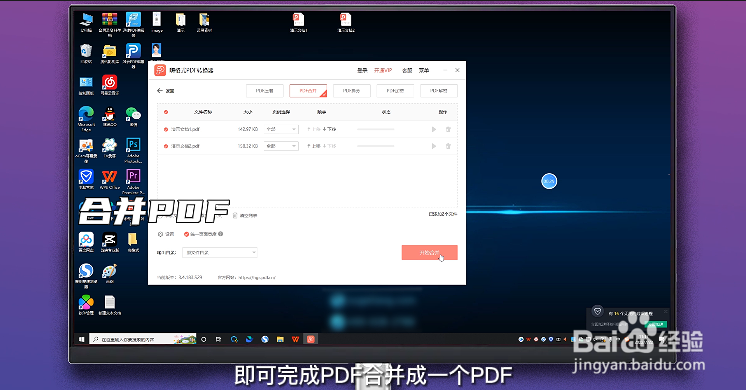Open the gear settings option in converter
This screenshot has height=390, width=746.
pos(160,234)
